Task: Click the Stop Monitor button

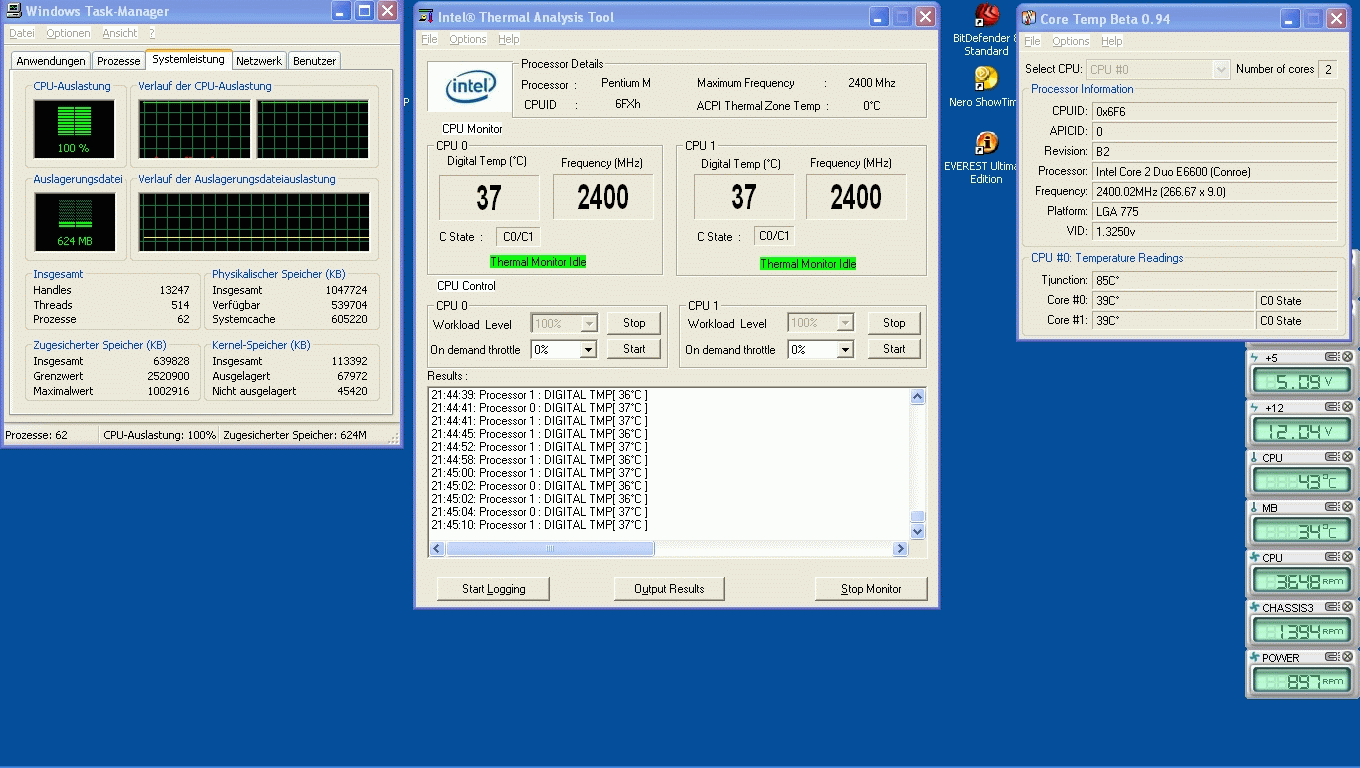Action: click(x=871, y=589)
